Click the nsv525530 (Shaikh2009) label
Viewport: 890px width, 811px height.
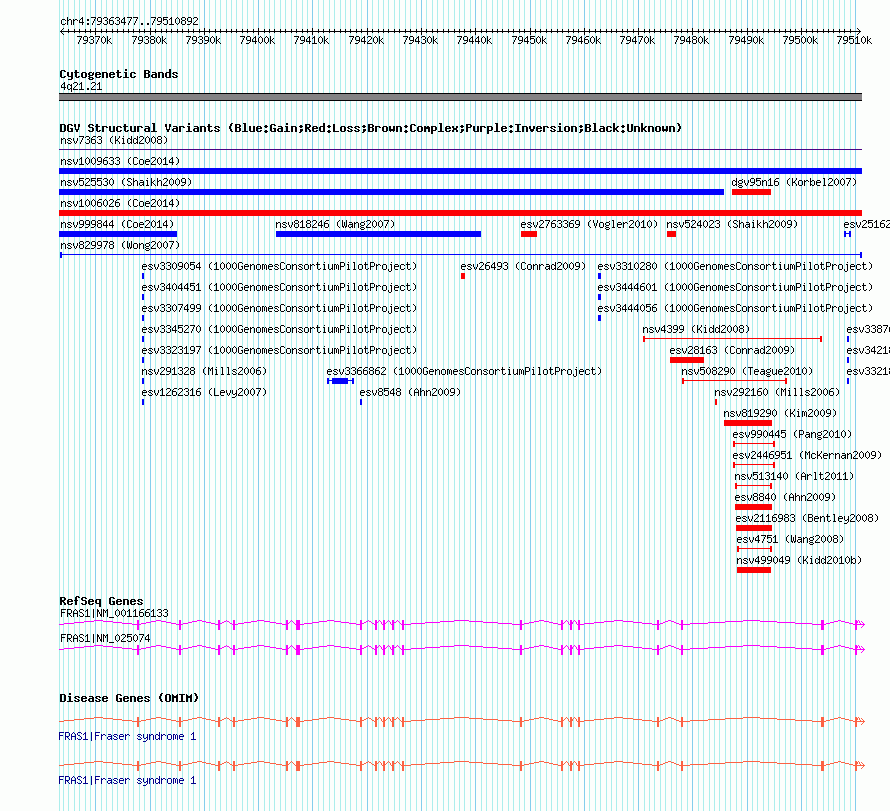click(126, 182)
